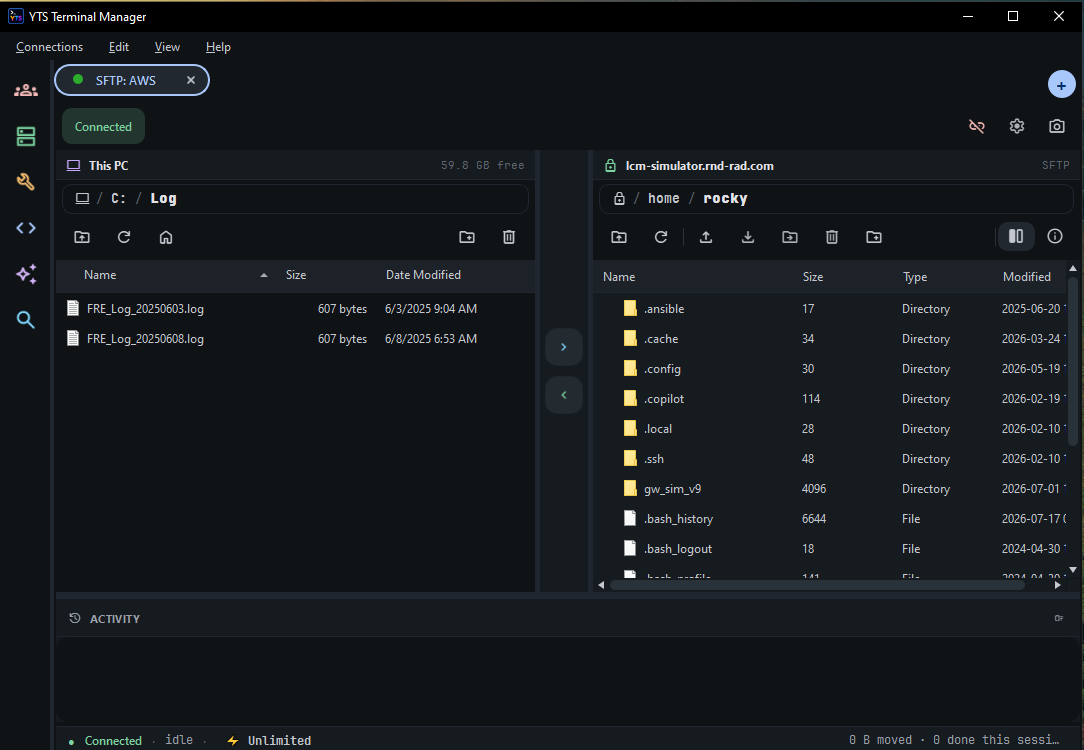Click the disconnect broken-link icon

tap(977, 126)
